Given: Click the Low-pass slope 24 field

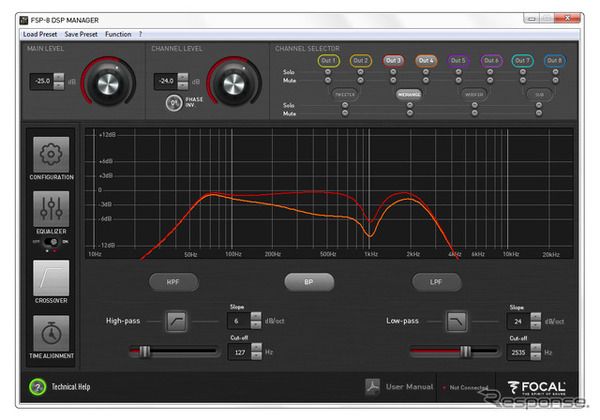Looking at the screenshot, I should pos(518,321).
